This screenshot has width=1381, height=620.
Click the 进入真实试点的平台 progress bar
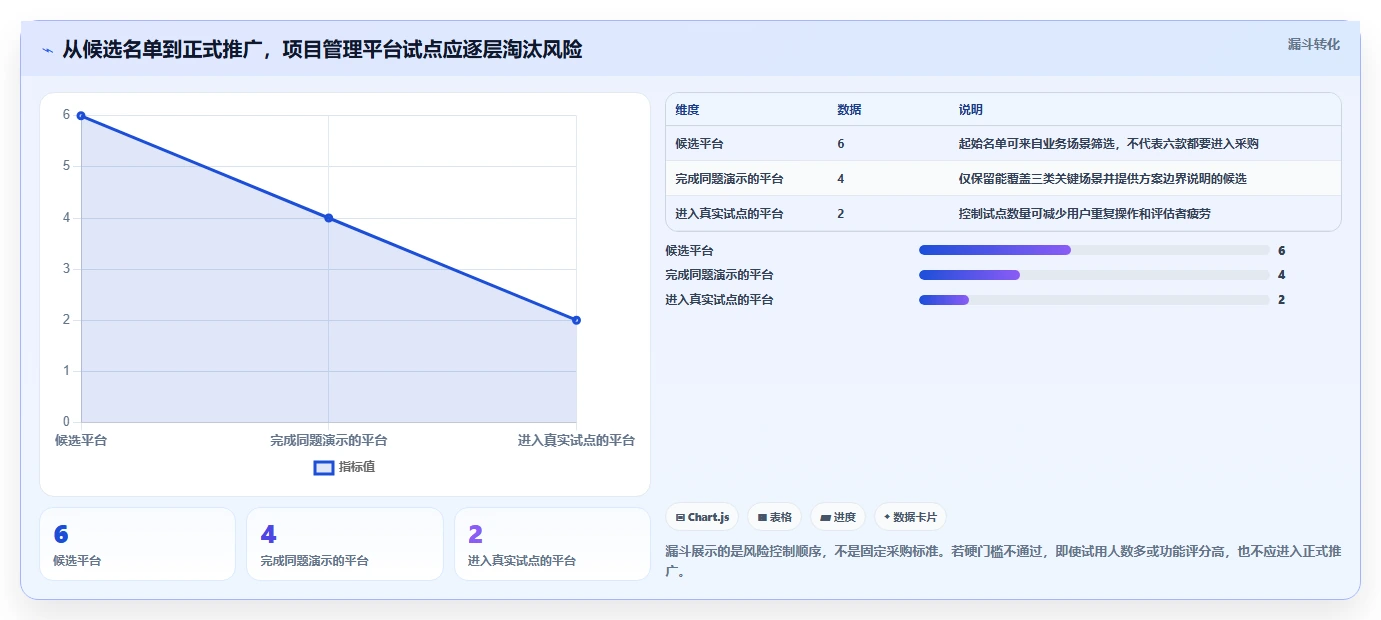(x=1094, y=300)
